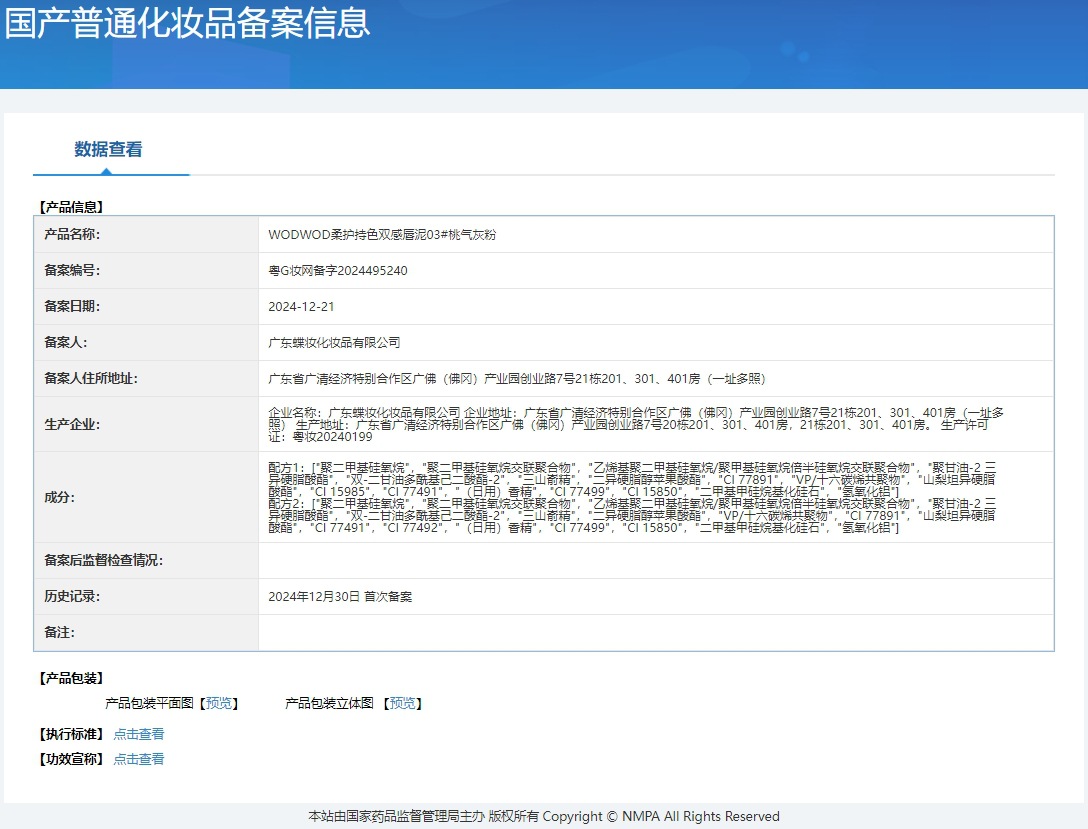Click filer value 广东蝶妆化妆品有限公司
The image size is (1088, 829).
[x=334, y=343]
